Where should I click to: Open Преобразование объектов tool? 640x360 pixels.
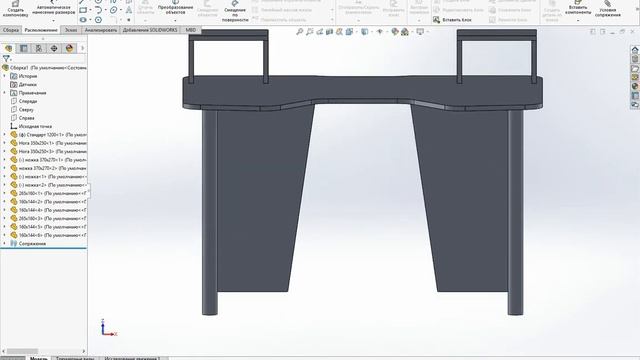coord(176,8)
